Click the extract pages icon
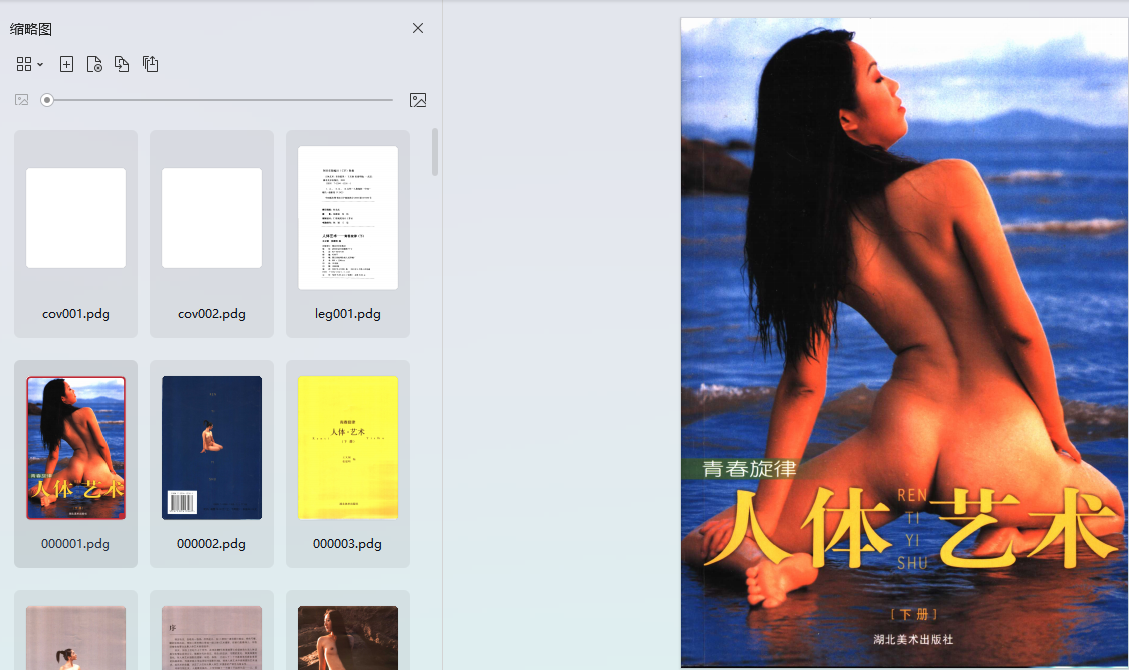This screenshot has height=670, width=1129. click(150, 64)
